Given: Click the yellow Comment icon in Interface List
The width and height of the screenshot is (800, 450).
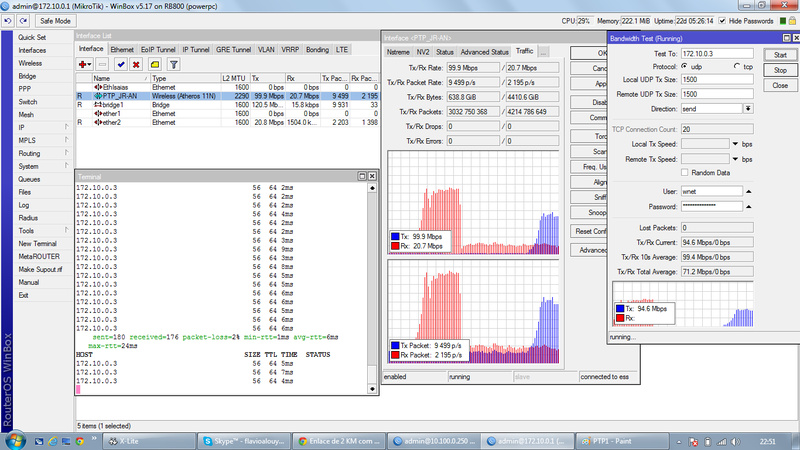Looking at the screenshot, I should (x=154, y=63).
